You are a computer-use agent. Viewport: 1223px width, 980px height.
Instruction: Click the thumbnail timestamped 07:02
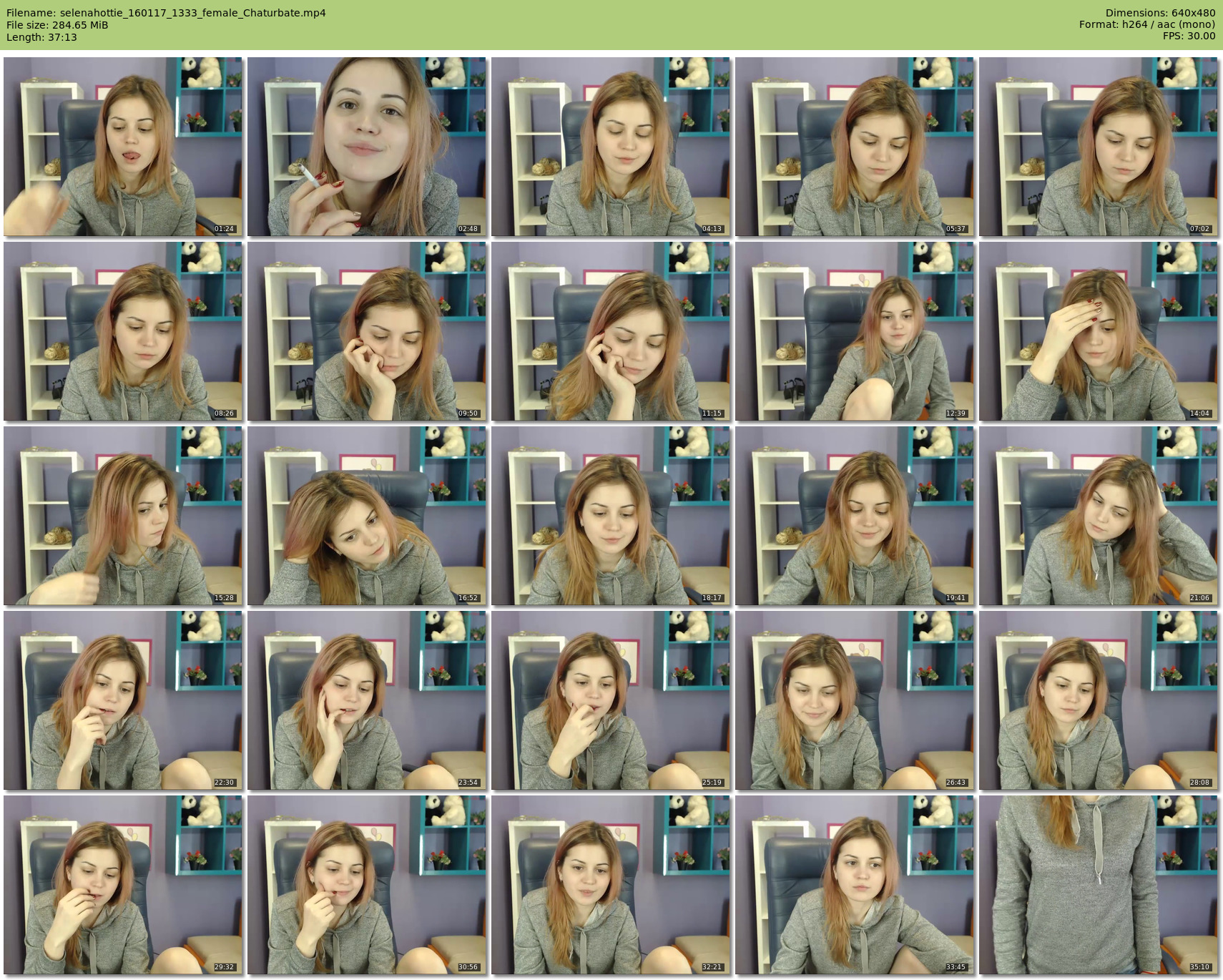(x=1098, y=147)
